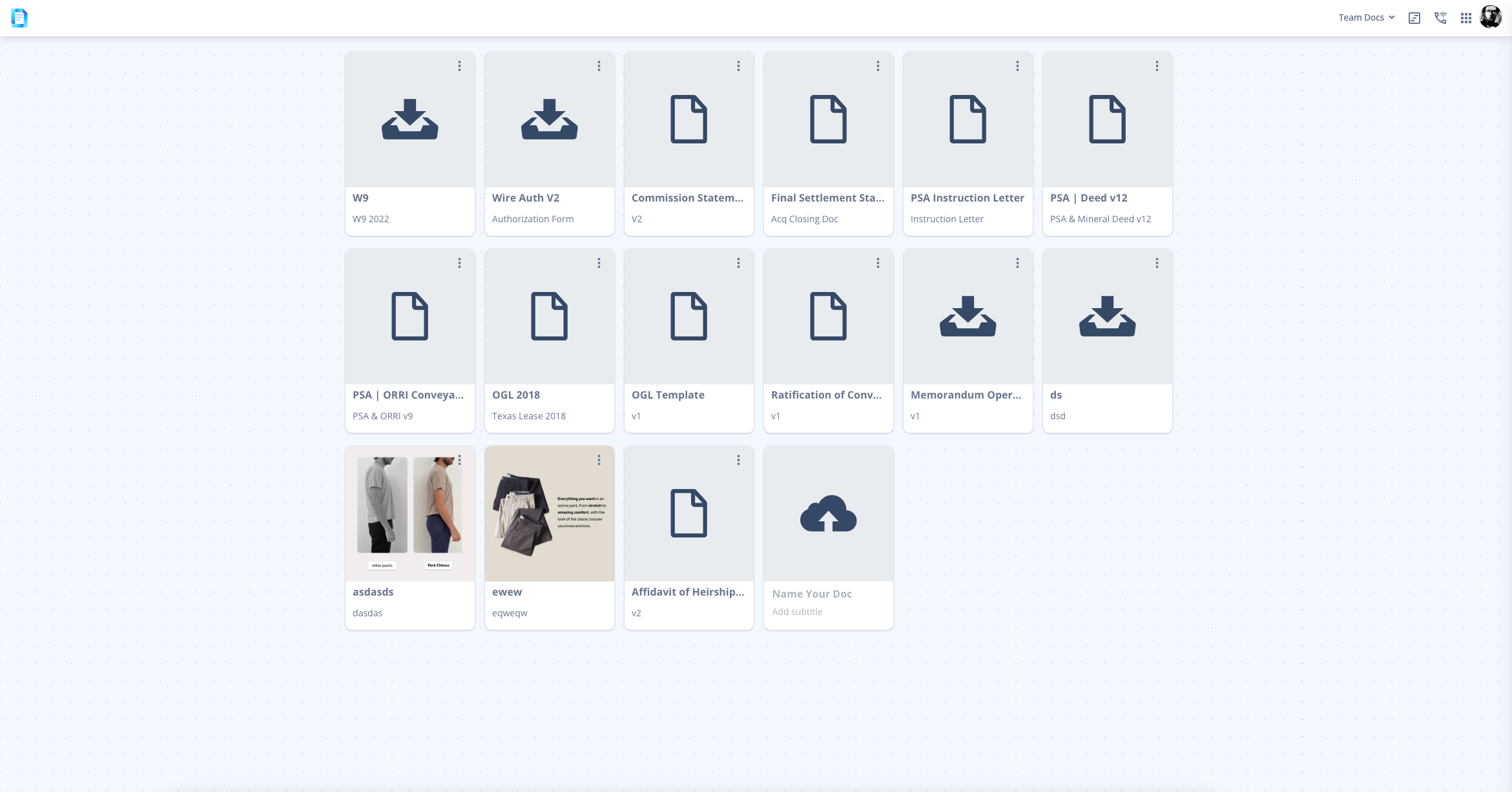Click the document icon on OGL Template card

pos(689,317)
